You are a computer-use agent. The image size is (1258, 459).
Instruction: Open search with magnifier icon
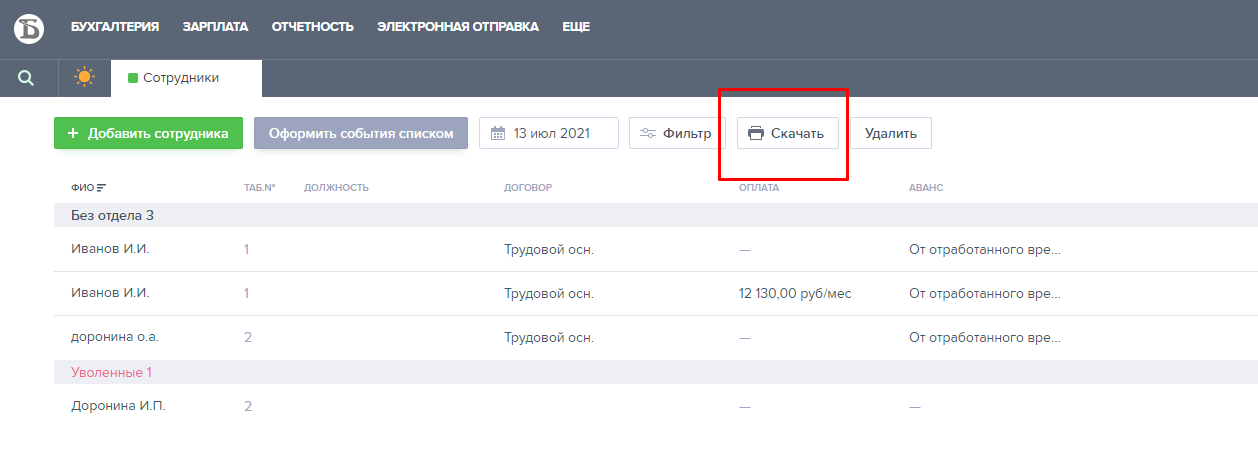coord(26,78)
